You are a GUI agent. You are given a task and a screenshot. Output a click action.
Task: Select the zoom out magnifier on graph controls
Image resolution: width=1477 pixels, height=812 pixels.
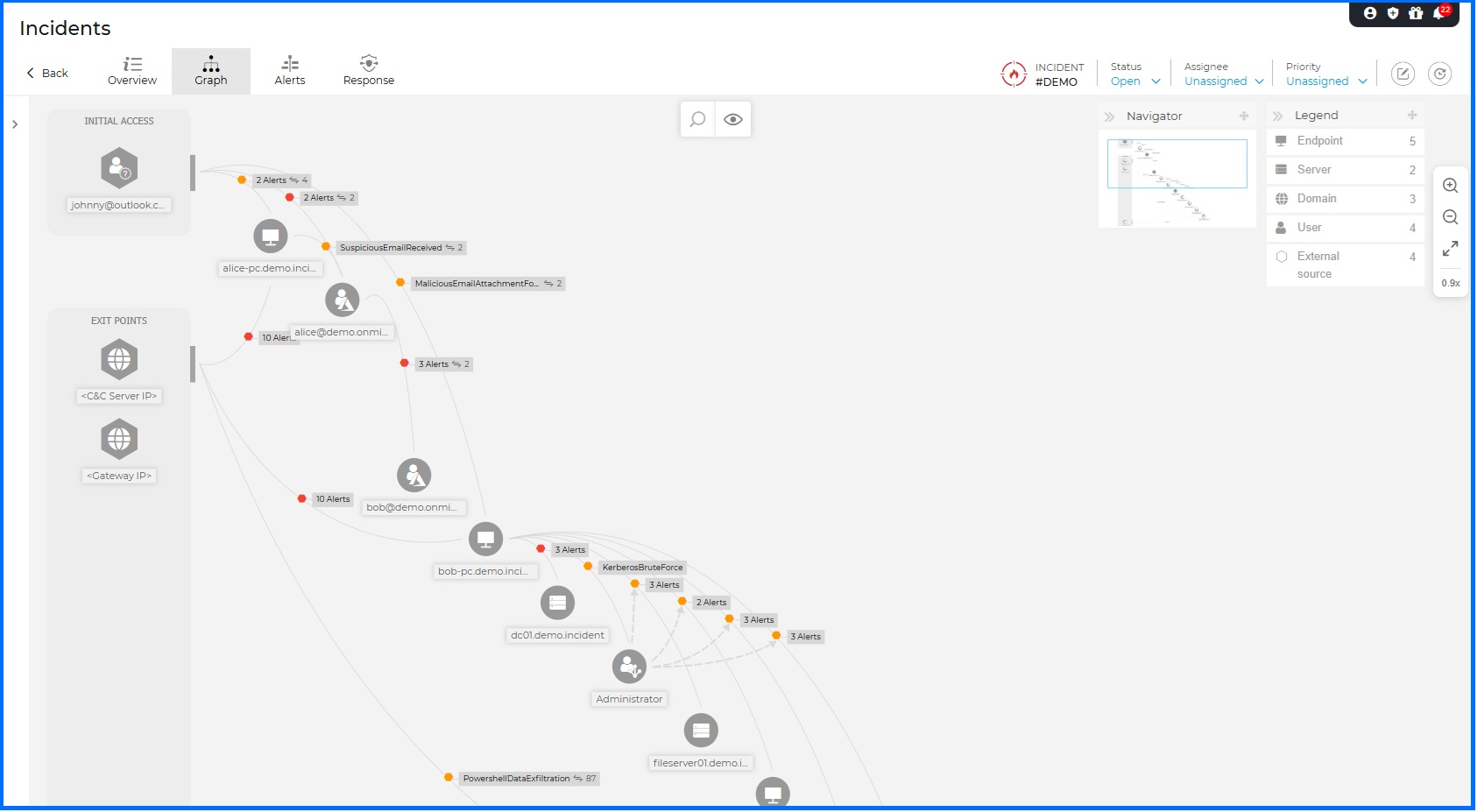[1450, 216]
